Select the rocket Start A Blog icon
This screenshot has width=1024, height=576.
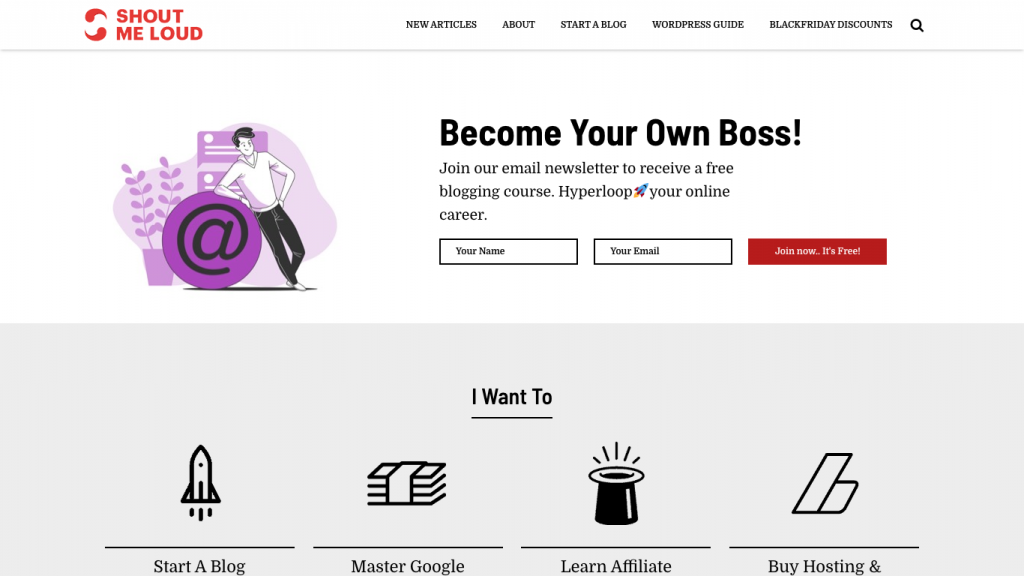[x=200, y=483]
